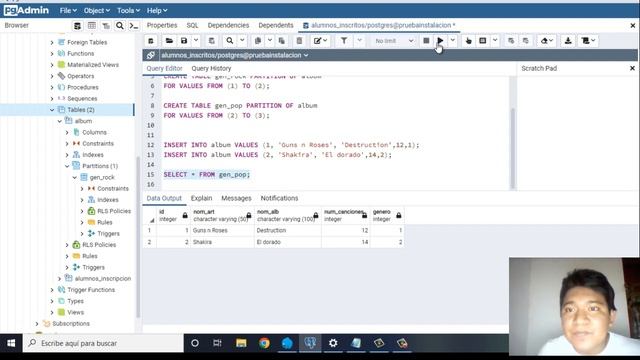The width and height of the screenshot is (640, 360).
Task: Select the Sequences tree item
Action: tap(82, 99)
